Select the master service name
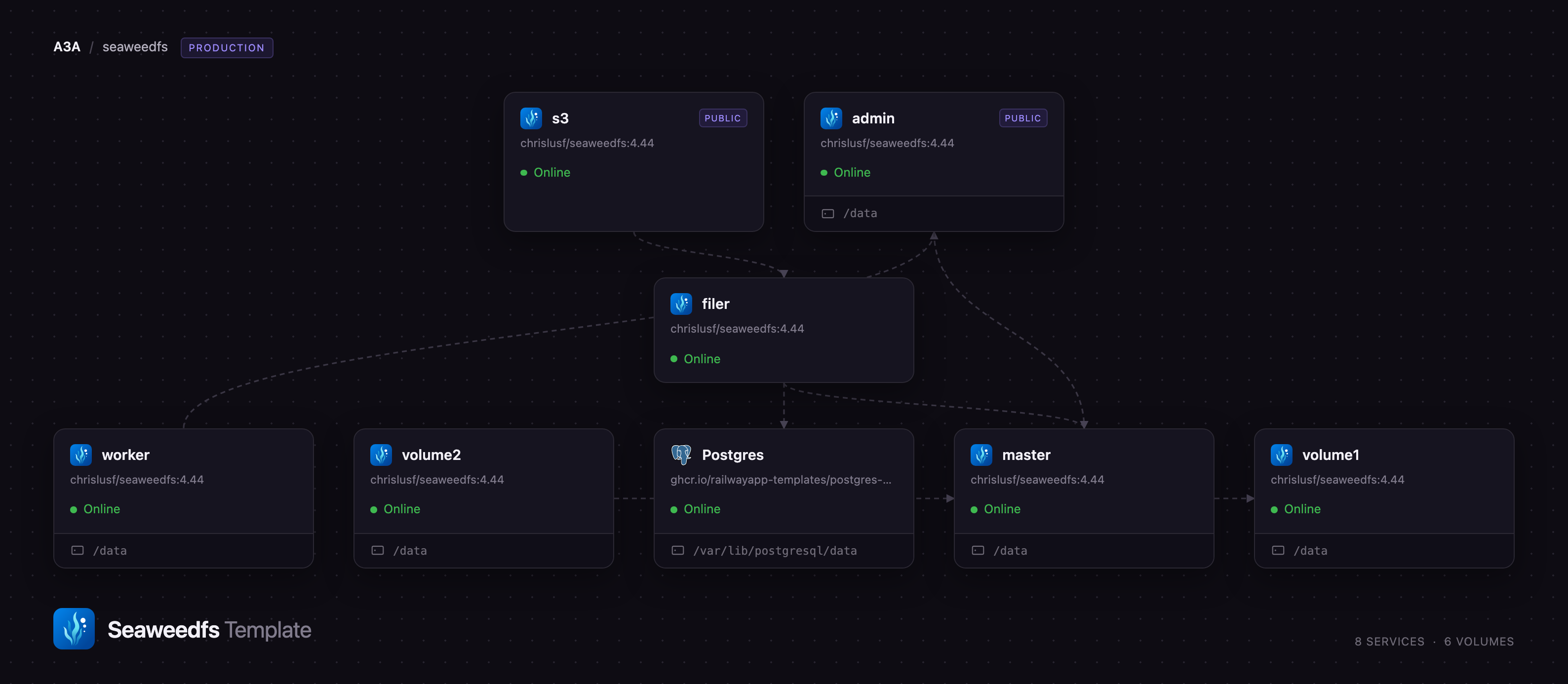The height and width of the screenshot is (684, 1568). tap(1026, 455)
